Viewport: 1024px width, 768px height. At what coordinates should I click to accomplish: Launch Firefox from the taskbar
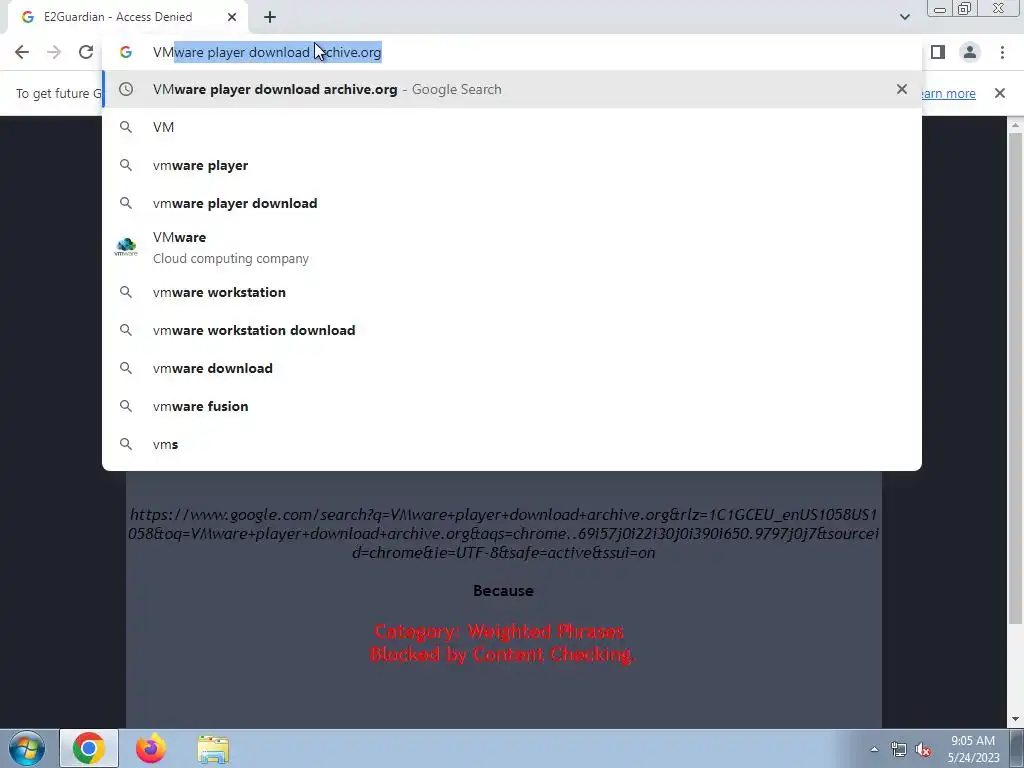click(x=151, y=748)
